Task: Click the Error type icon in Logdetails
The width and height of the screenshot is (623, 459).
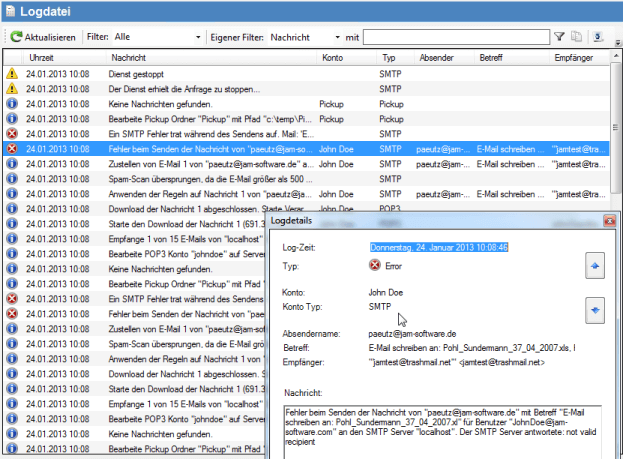Action: [x=375, y=265]
